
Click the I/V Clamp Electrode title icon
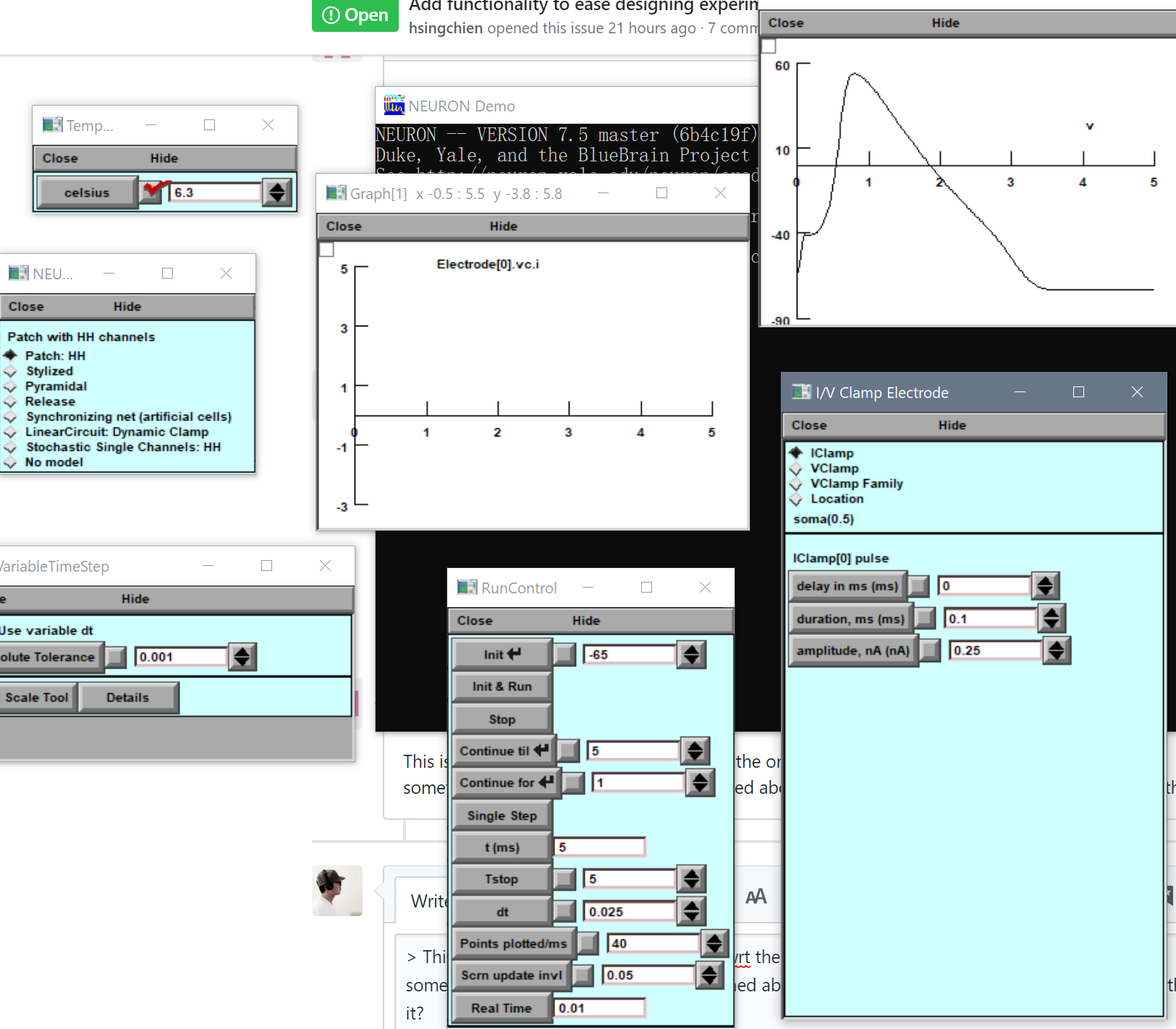click(x=801, y=392)
